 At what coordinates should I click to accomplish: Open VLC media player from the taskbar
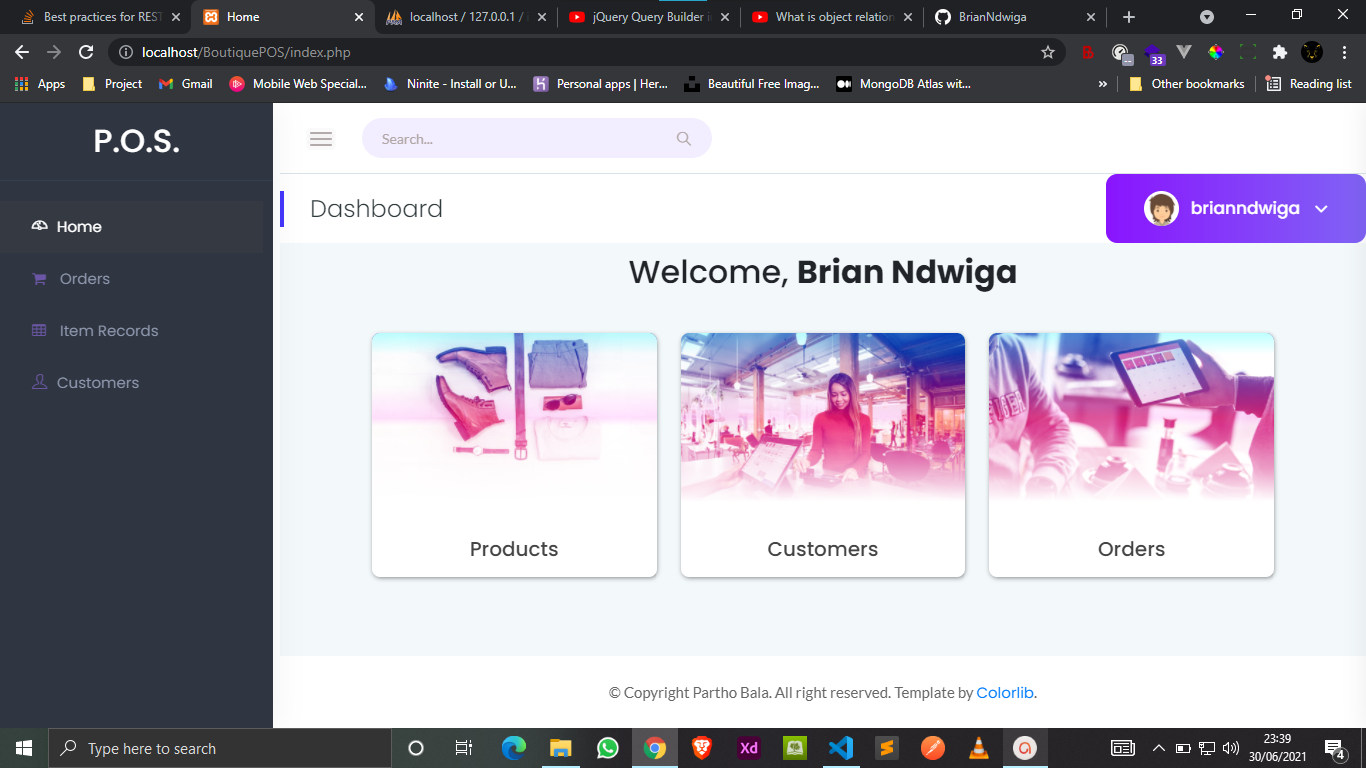pyautogui.click(x=979, y=748)
